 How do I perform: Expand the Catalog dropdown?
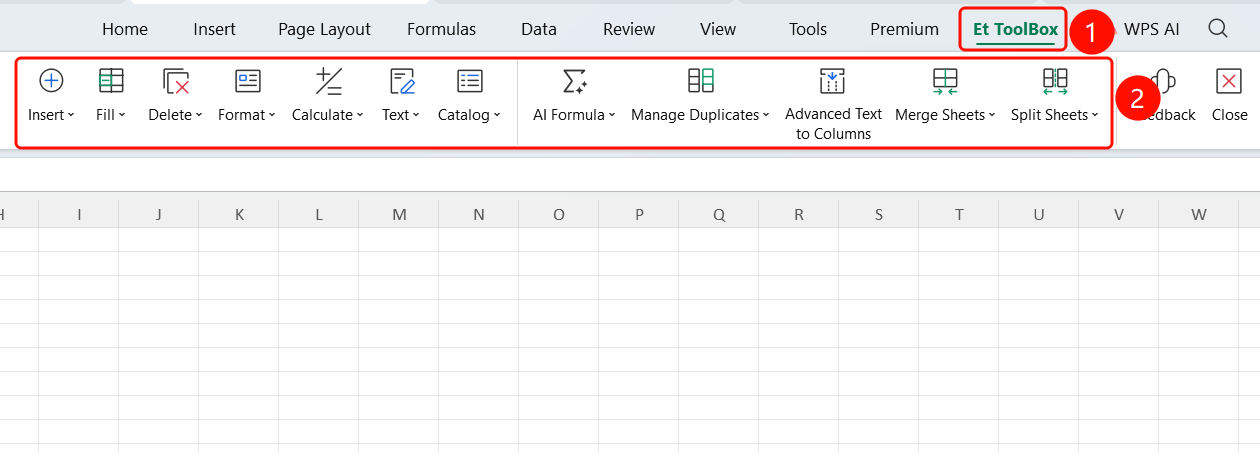pos(497,115)
